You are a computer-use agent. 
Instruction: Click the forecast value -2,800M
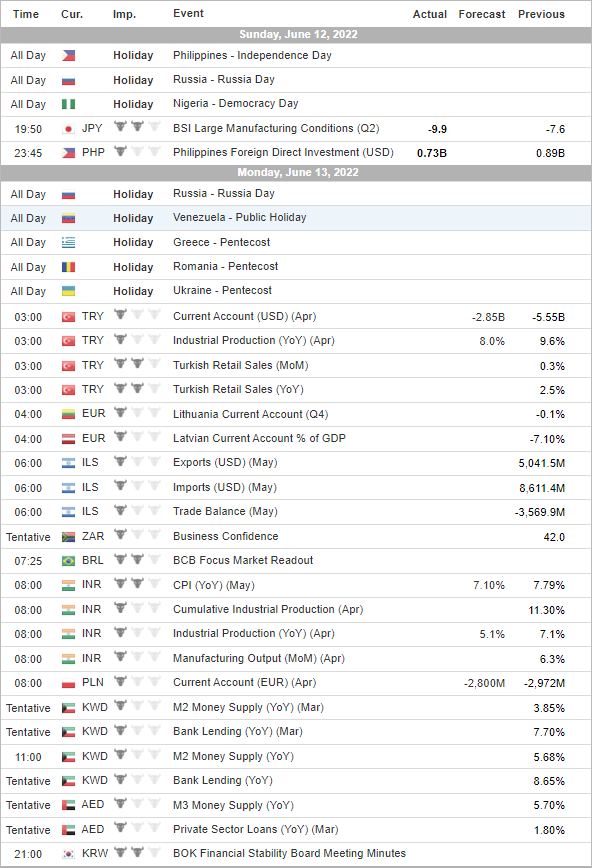pos(484,684)
